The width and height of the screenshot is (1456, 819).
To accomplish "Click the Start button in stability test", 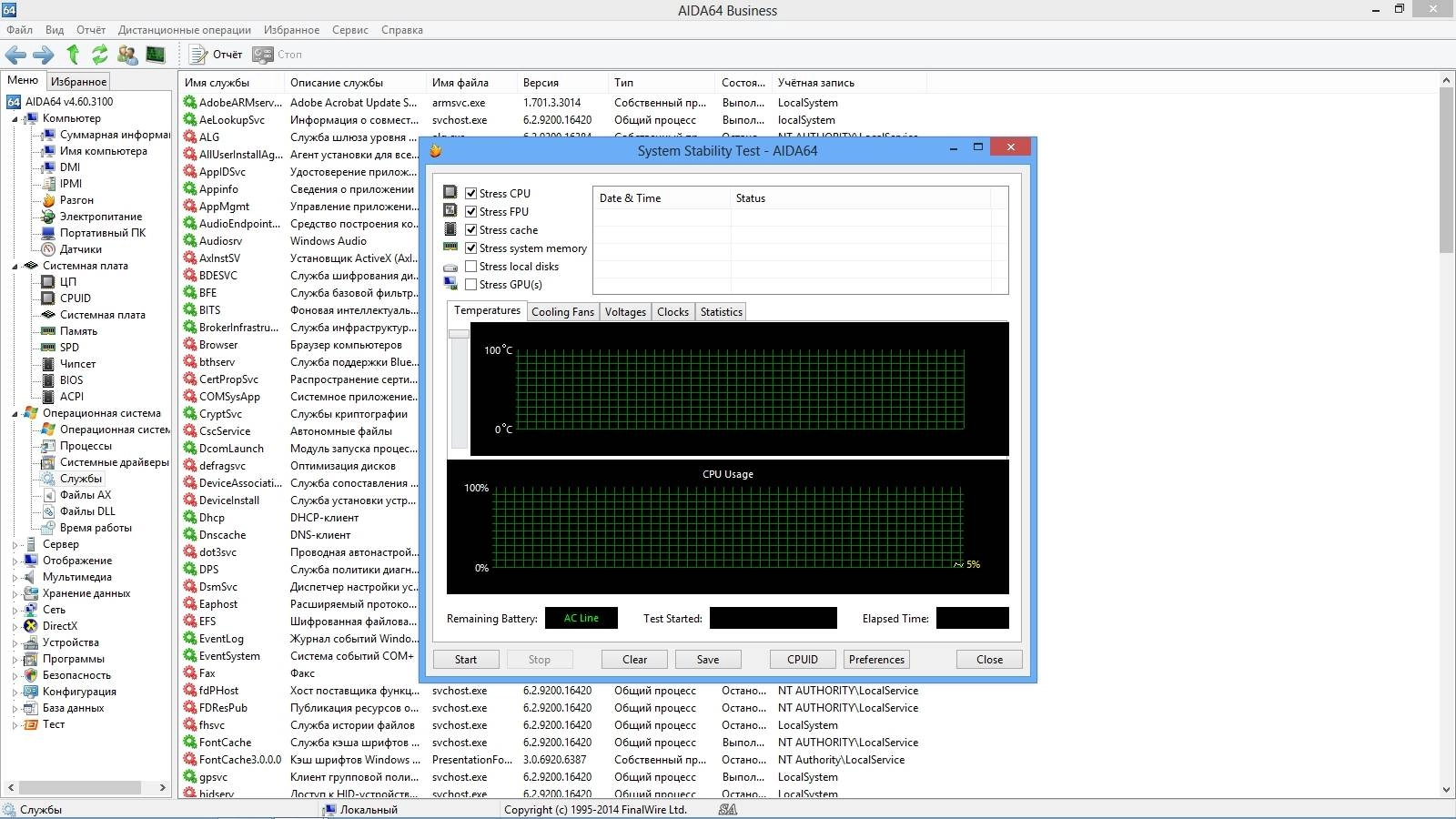I will pos(466,660).
